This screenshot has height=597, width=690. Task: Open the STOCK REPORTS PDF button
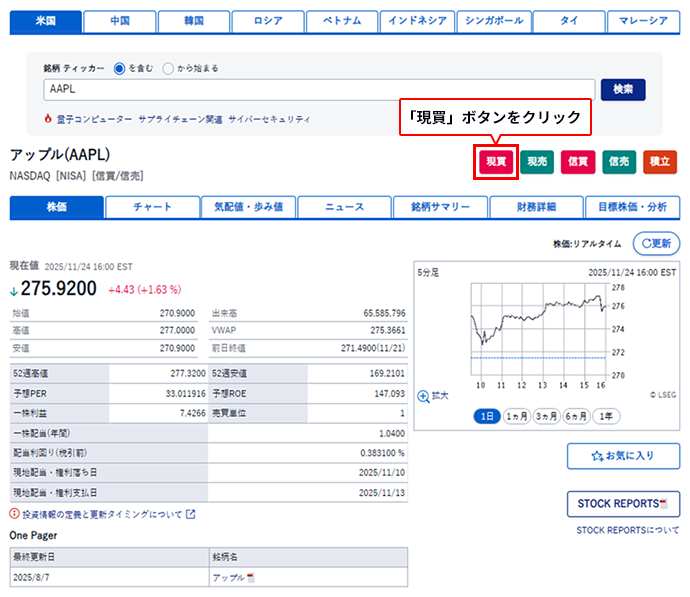pos(623,504)
